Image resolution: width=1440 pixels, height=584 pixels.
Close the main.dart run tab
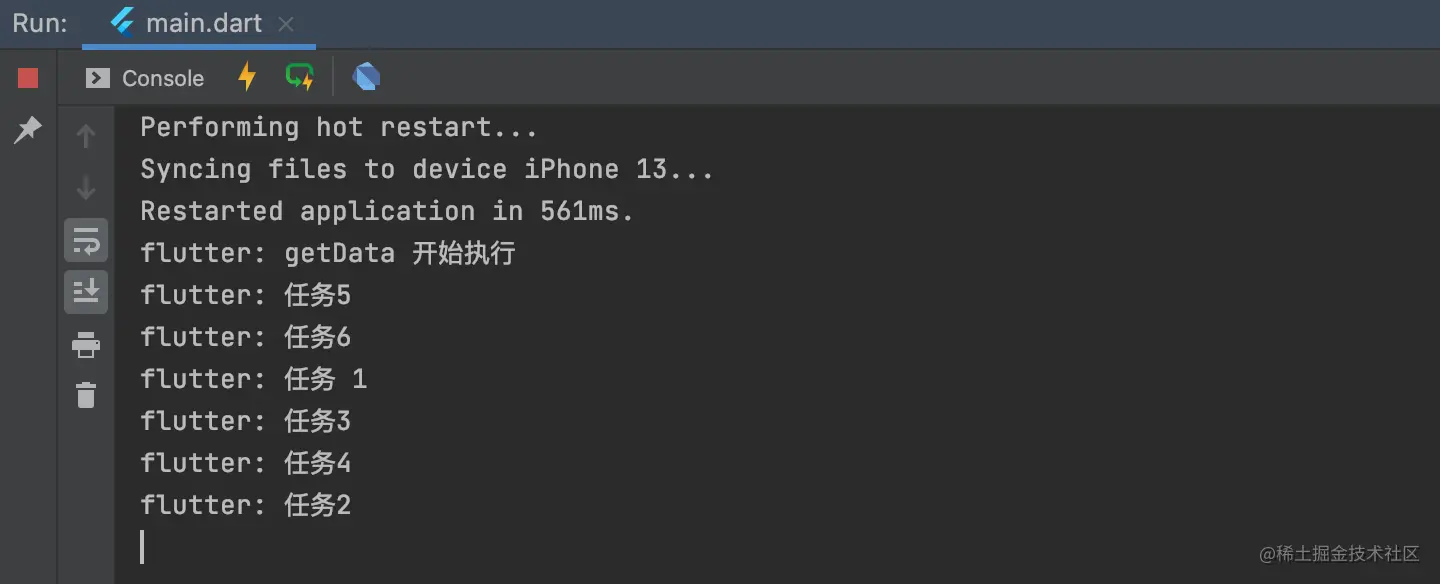tap(286, 24)
